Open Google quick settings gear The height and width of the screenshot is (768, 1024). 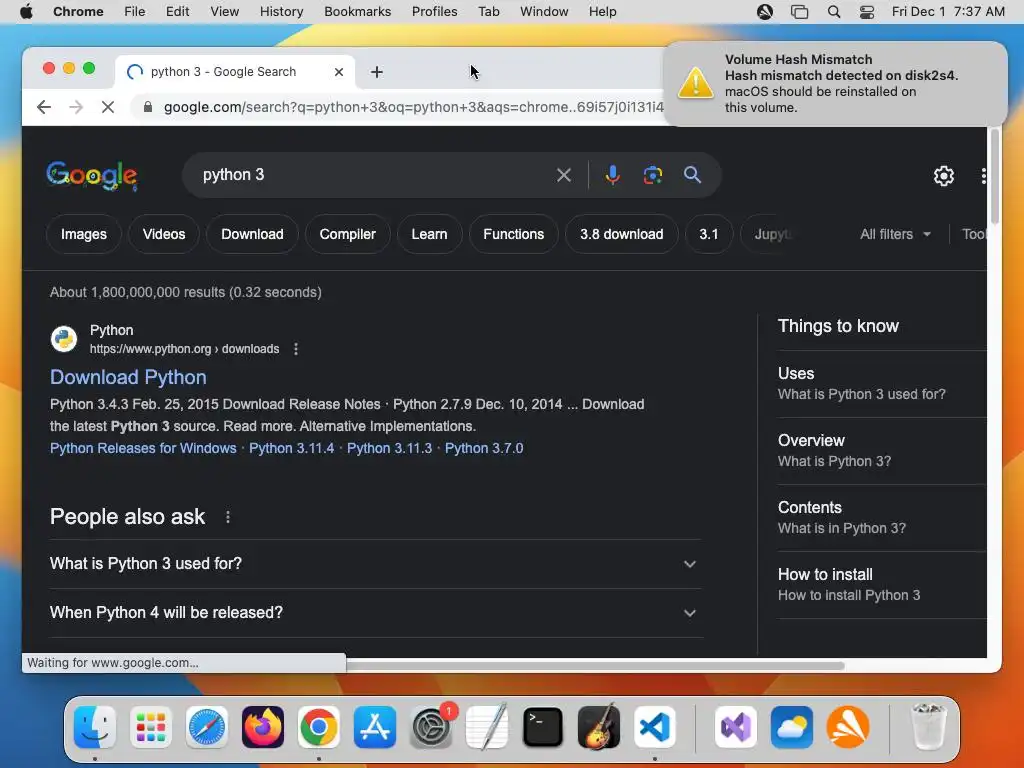coord(944,176)
